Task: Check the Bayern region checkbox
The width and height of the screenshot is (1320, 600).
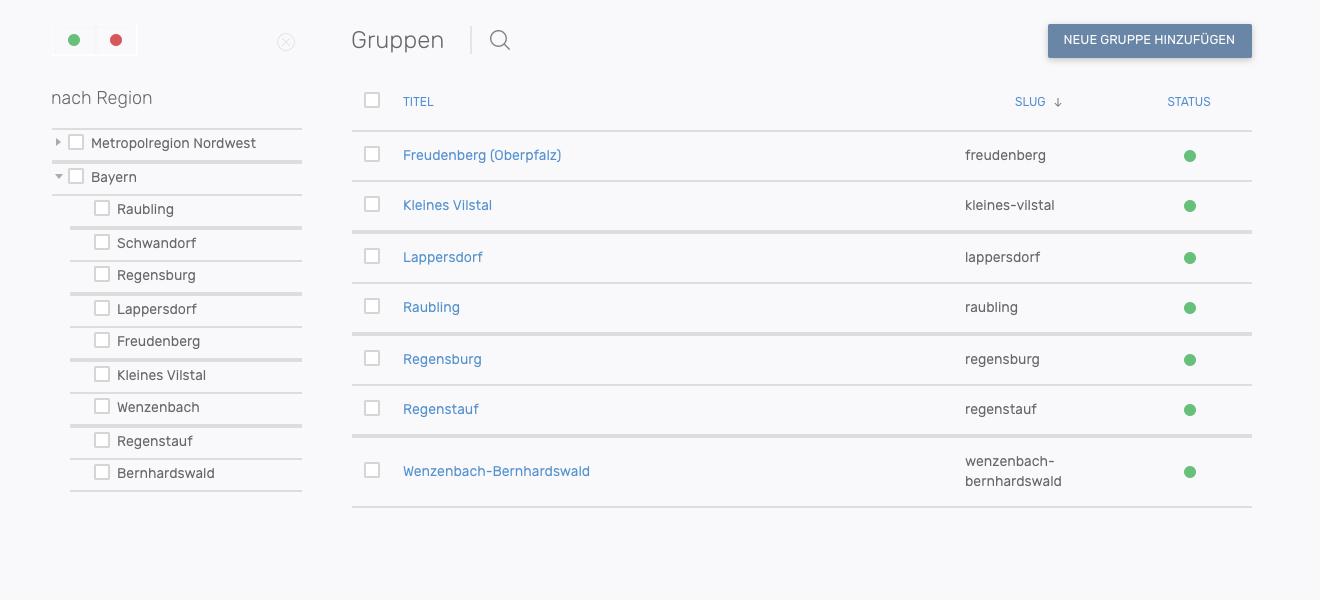Action: [x=76, y=176]
